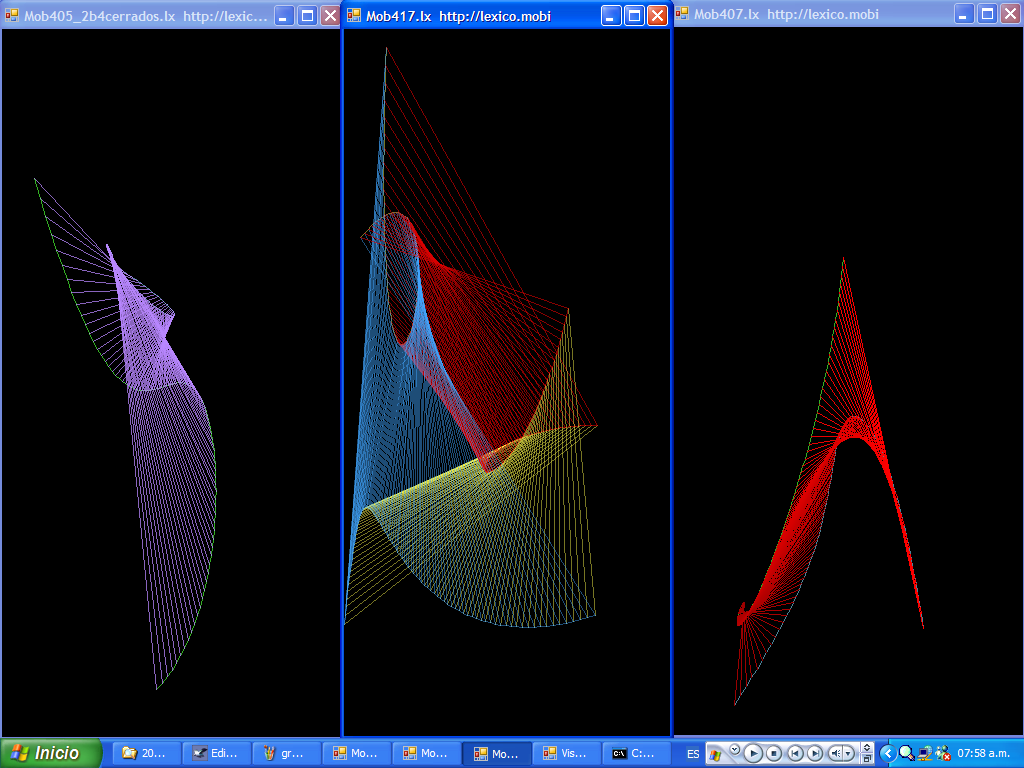This screenshot has height=768, width=1024.
Task: Open the volume dropdown arrow in media toolbar
Action: coord(849,753)
